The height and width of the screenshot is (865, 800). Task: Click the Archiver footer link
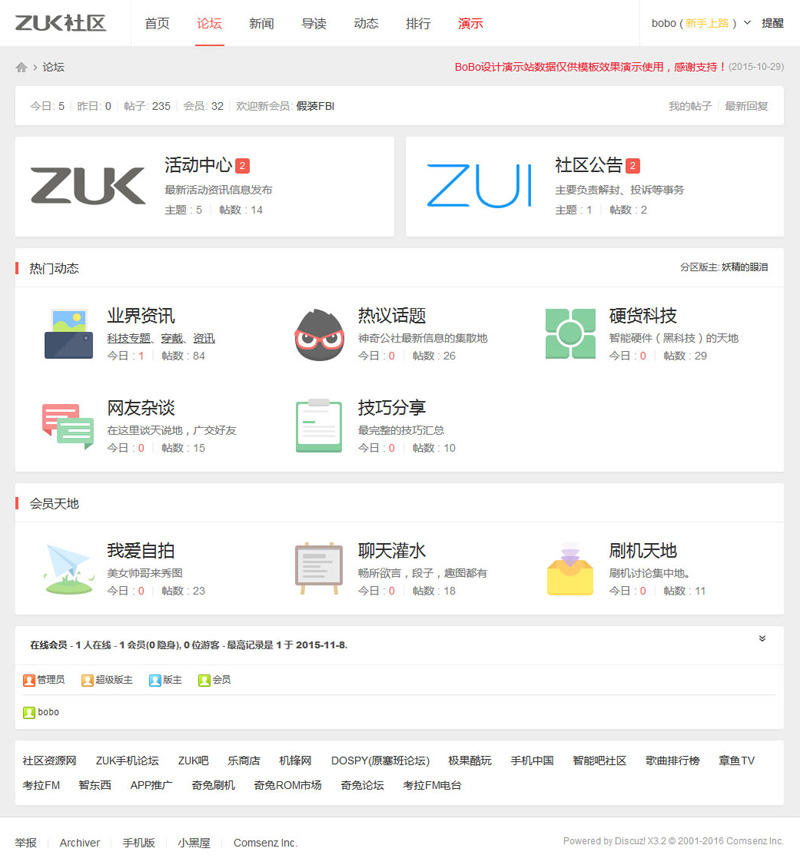coord(80,843)
